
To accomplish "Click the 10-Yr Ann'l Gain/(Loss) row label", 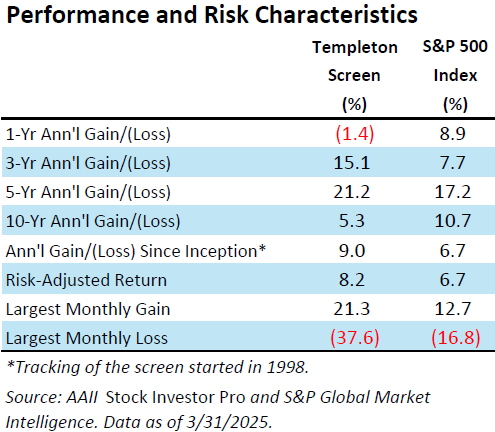I will tap(93, 221).
